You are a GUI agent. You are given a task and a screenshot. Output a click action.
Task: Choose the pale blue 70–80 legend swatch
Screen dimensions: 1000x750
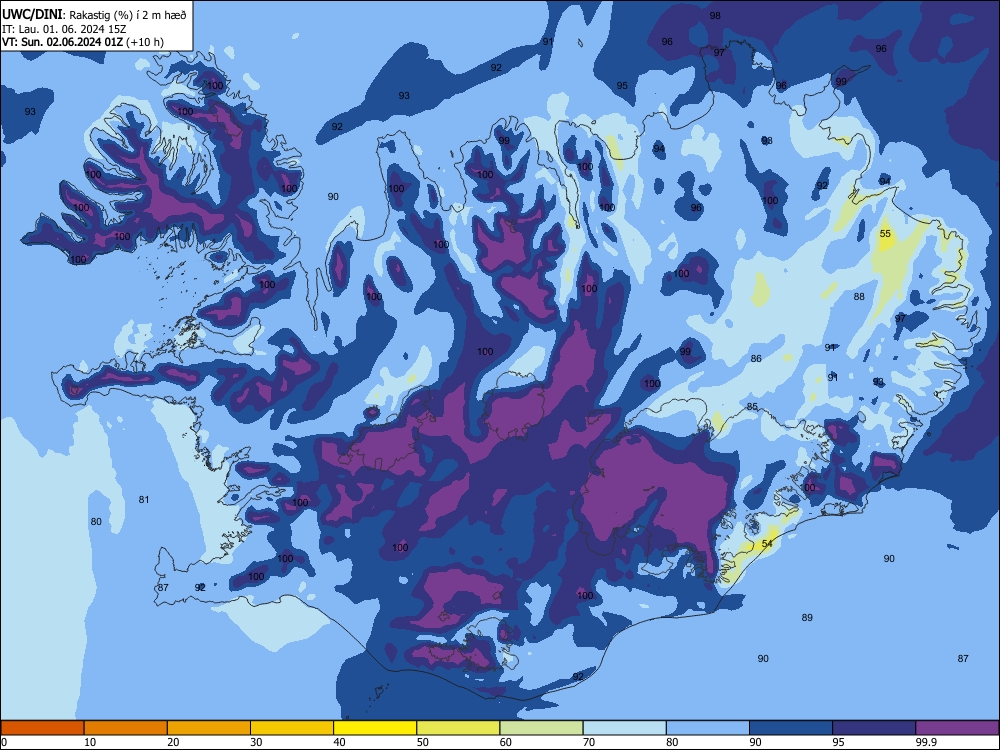(624, 728)
